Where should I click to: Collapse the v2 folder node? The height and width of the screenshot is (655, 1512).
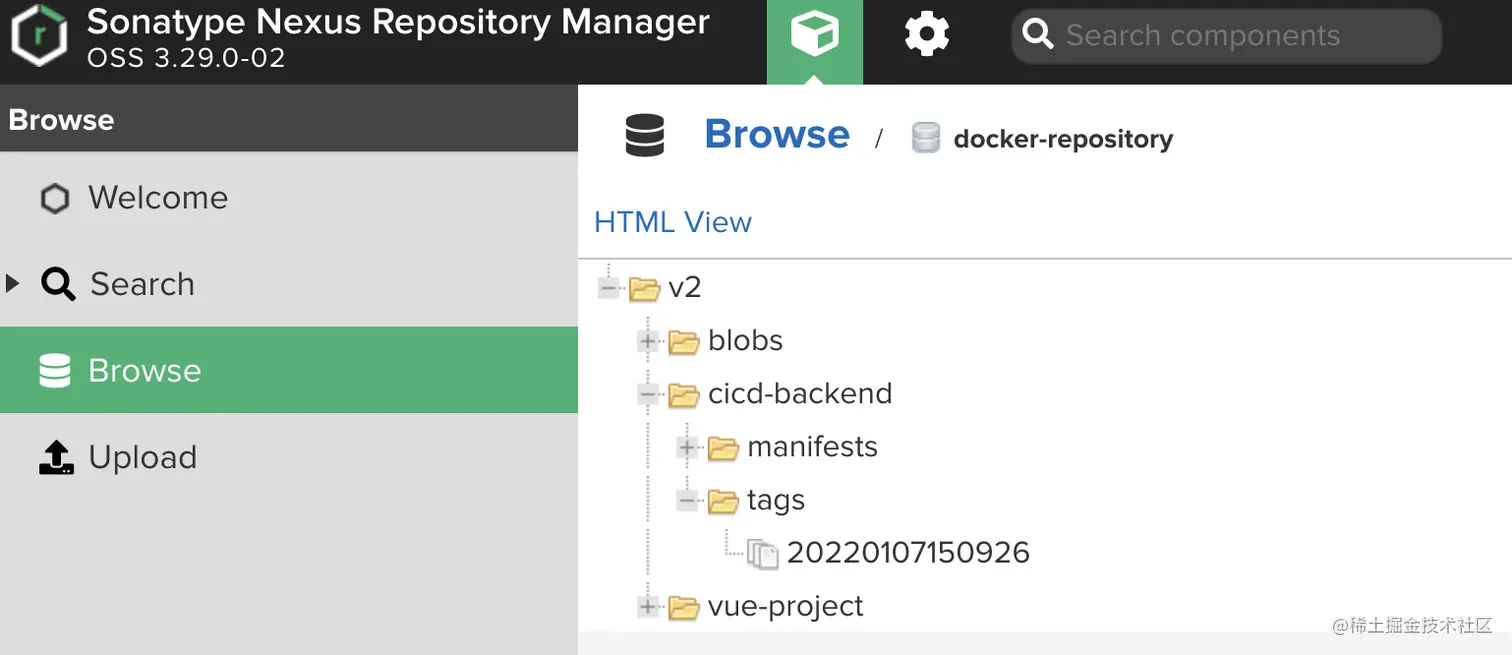[608, 288]
